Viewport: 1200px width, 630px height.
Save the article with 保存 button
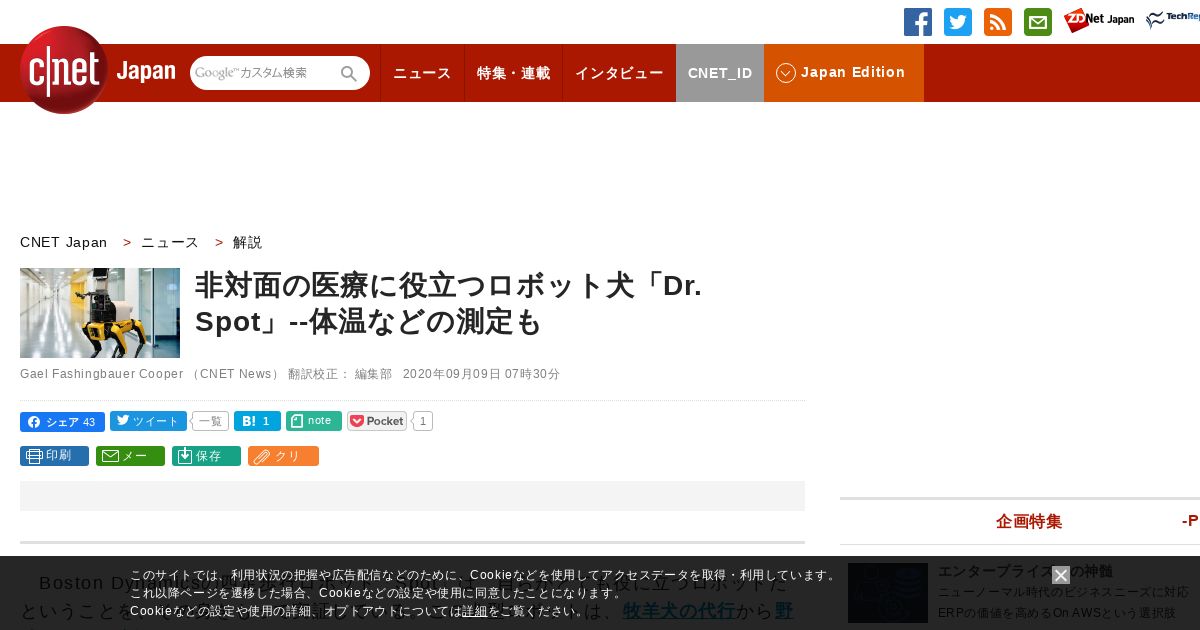(206, 456)
